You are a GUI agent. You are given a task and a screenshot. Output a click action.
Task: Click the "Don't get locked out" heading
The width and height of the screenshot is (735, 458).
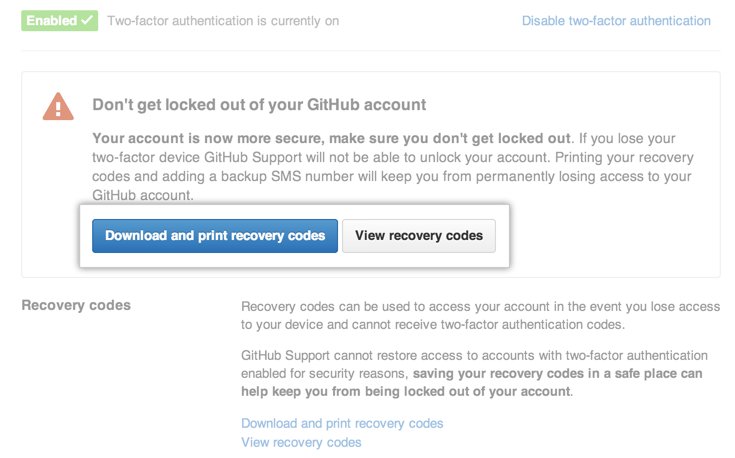(x=259, y=104)
